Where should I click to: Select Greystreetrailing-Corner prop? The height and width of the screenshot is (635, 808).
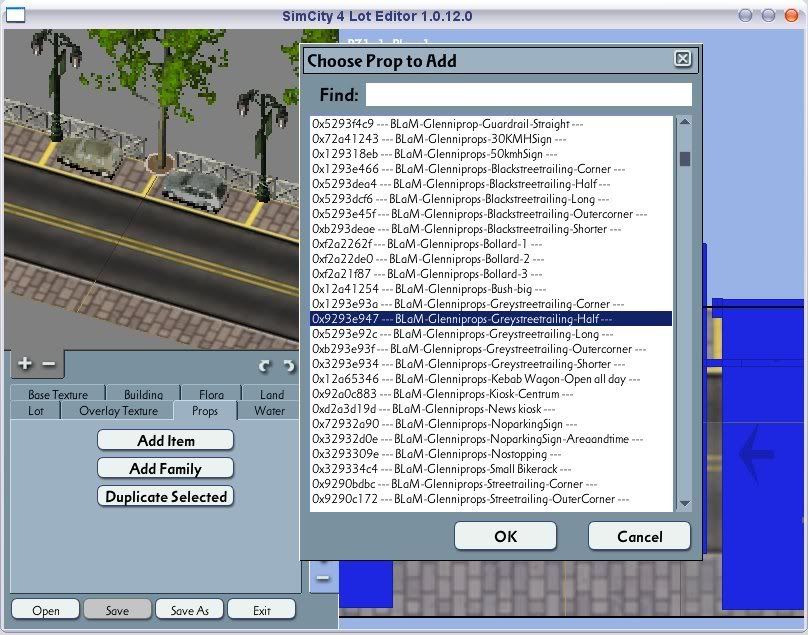coord(492,304)
